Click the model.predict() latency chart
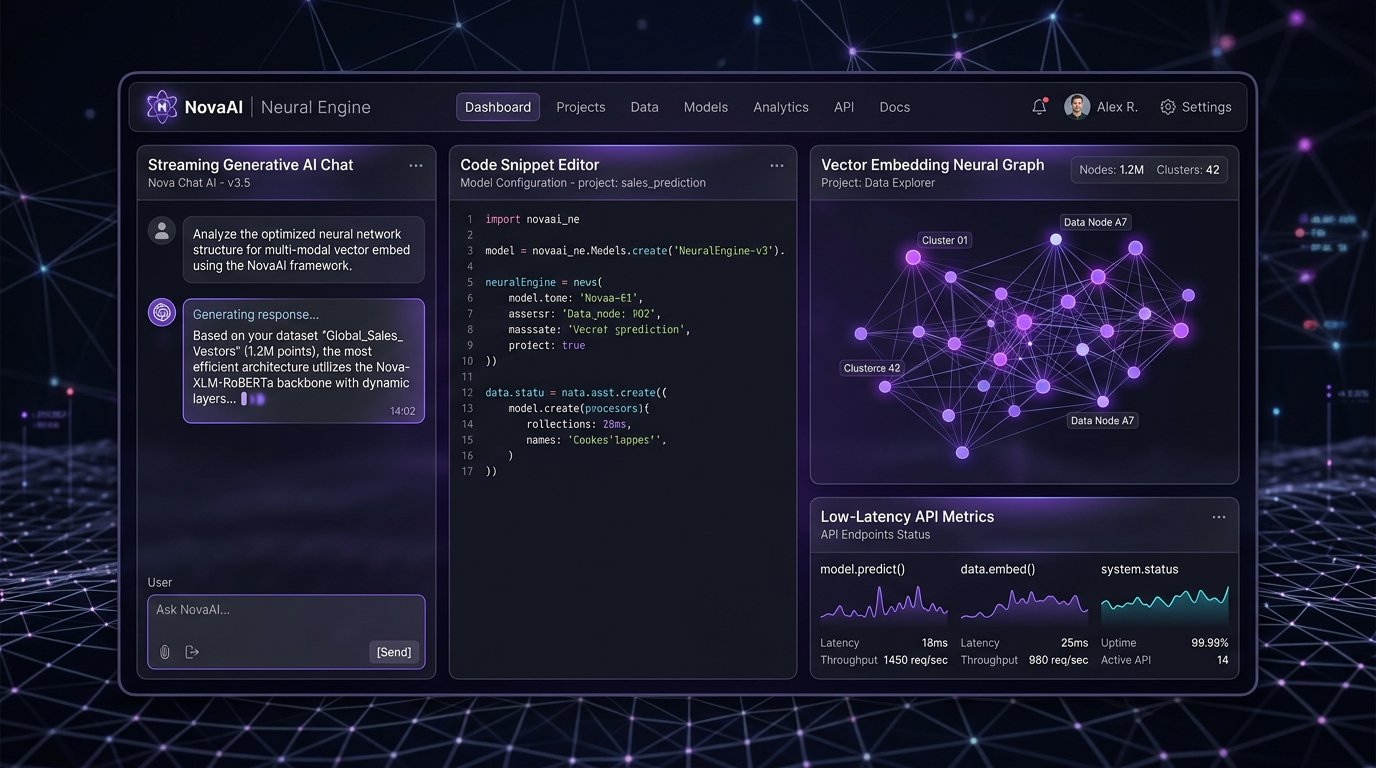 coord(884,605)
